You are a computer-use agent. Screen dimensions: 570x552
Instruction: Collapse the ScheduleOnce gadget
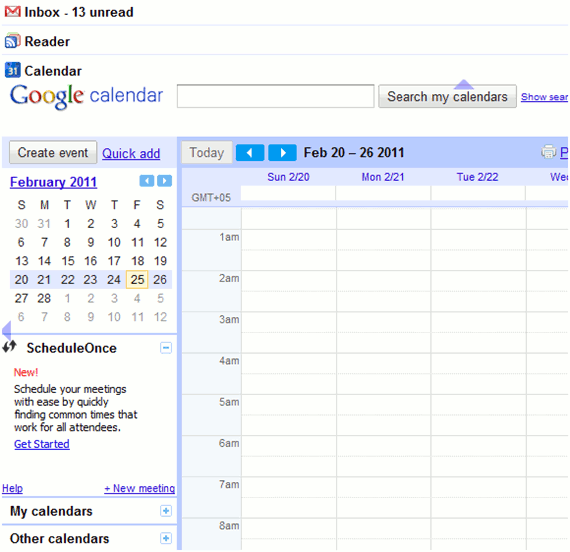coord(166,348)
